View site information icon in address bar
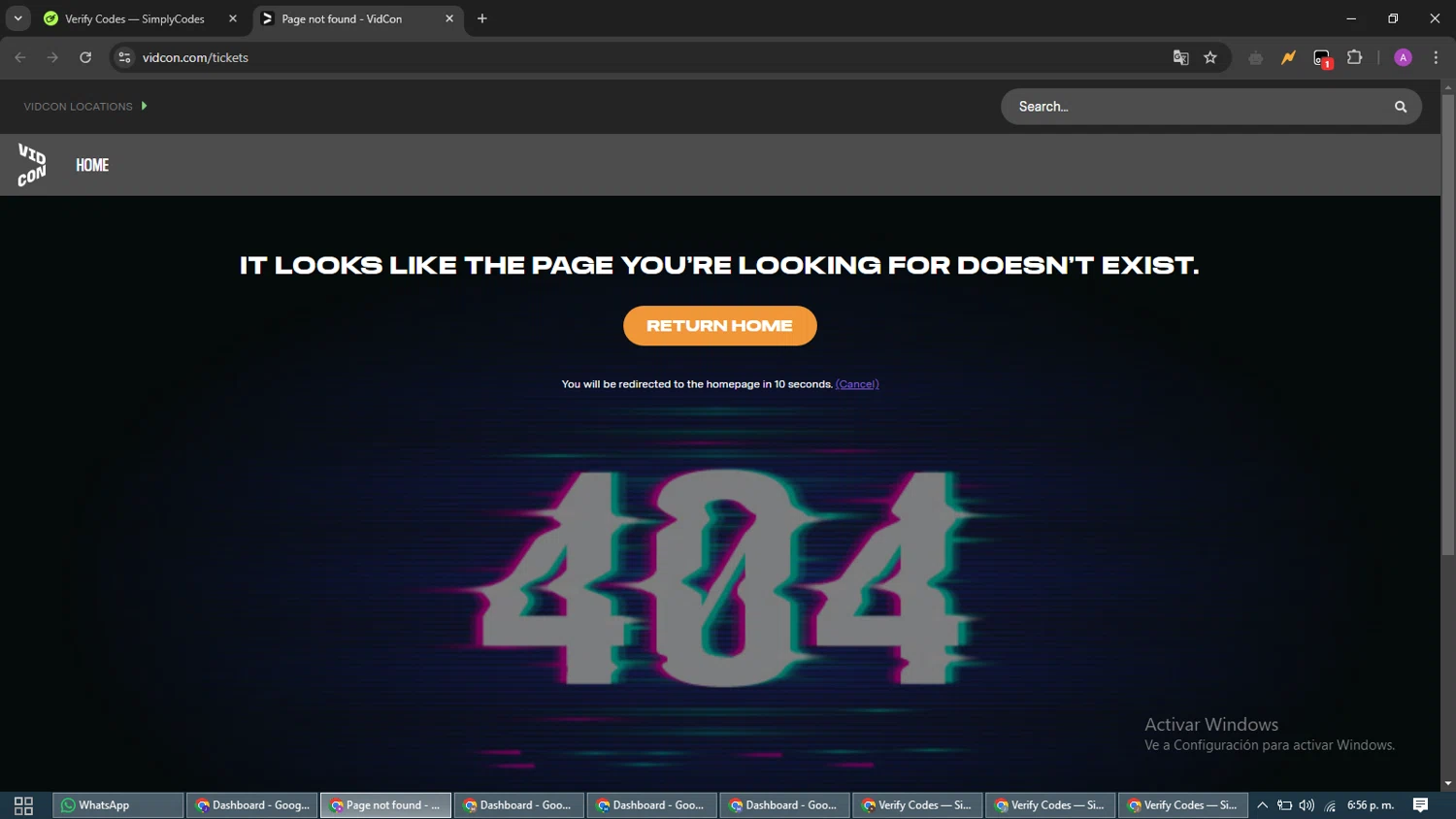The height and width of the screenshot is (819, 1456). 124,57
